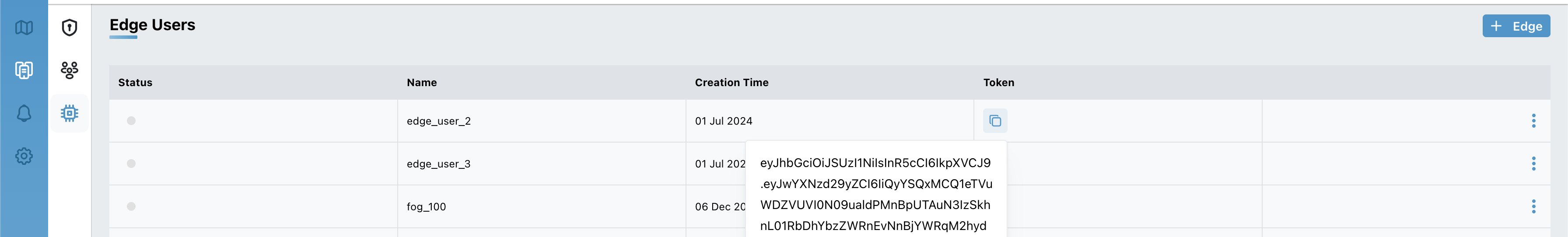Open more options for edge_user_3
Image resolution: width=1568 pixels, height=237 pixels.
1533,164
